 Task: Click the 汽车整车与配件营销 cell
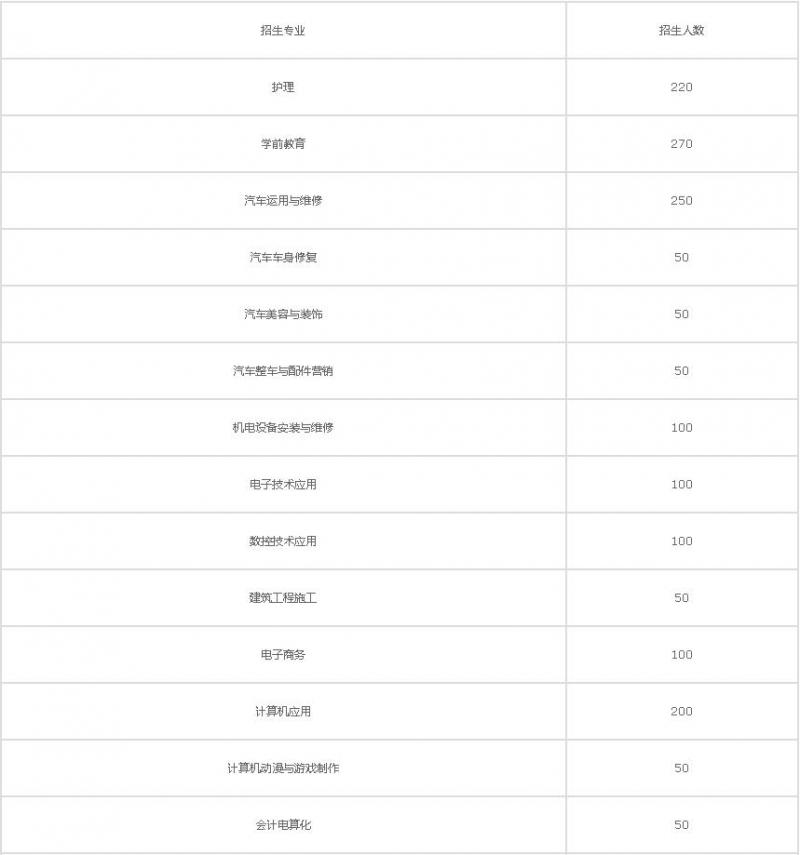point(283,371)
